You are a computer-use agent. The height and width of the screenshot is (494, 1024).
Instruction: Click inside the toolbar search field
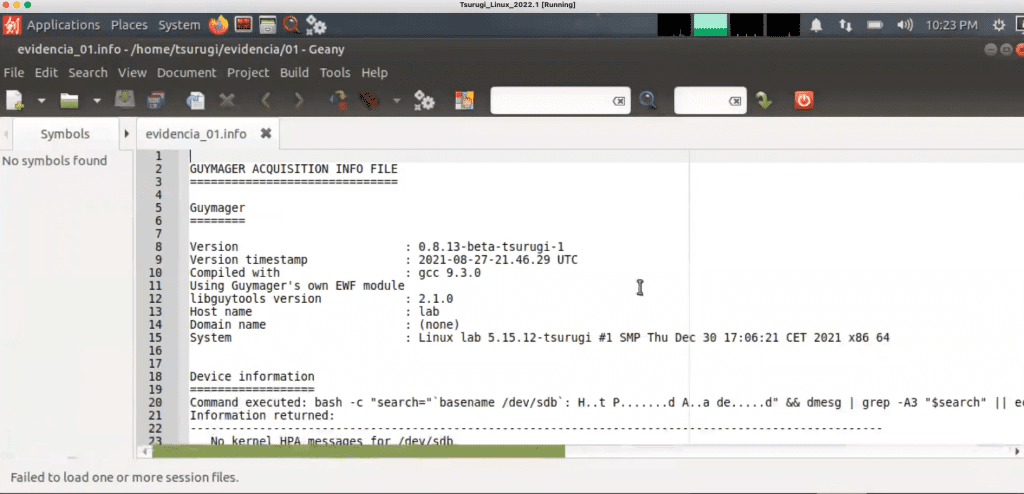[x=552, y=101]
